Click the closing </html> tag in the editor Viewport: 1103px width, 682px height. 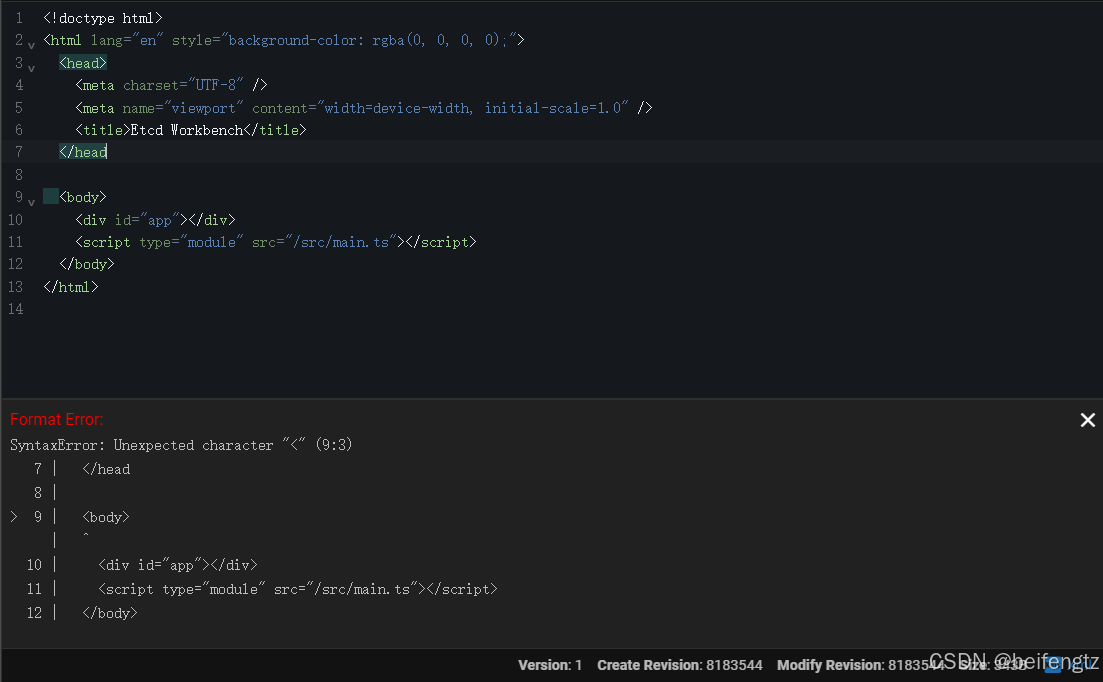coord(70,287)
